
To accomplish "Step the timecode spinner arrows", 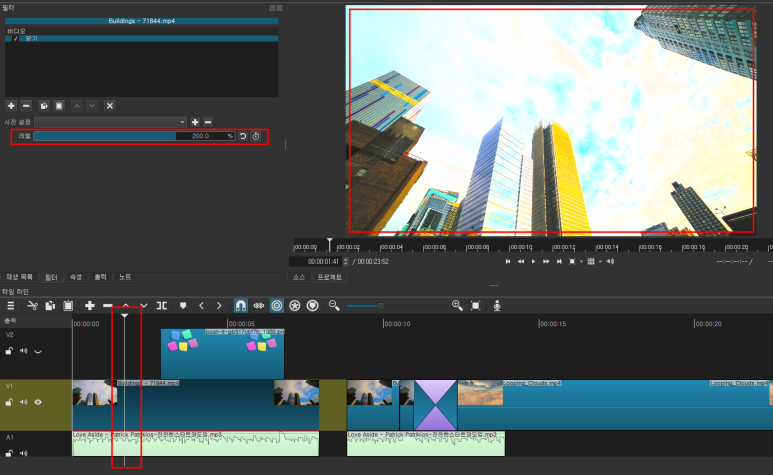I will [x=346, y=262].
